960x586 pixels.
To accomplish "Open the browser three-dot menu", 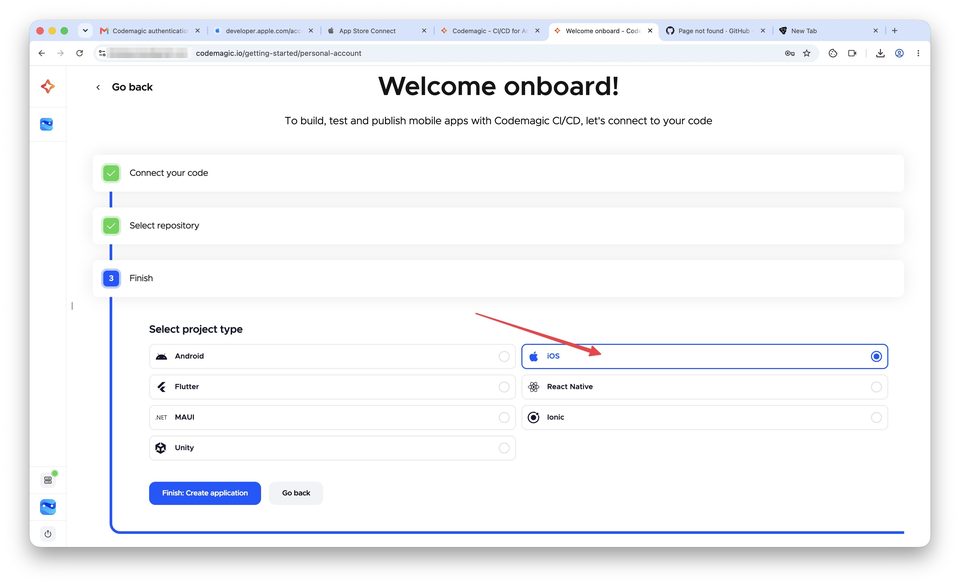I will [918, 53].
